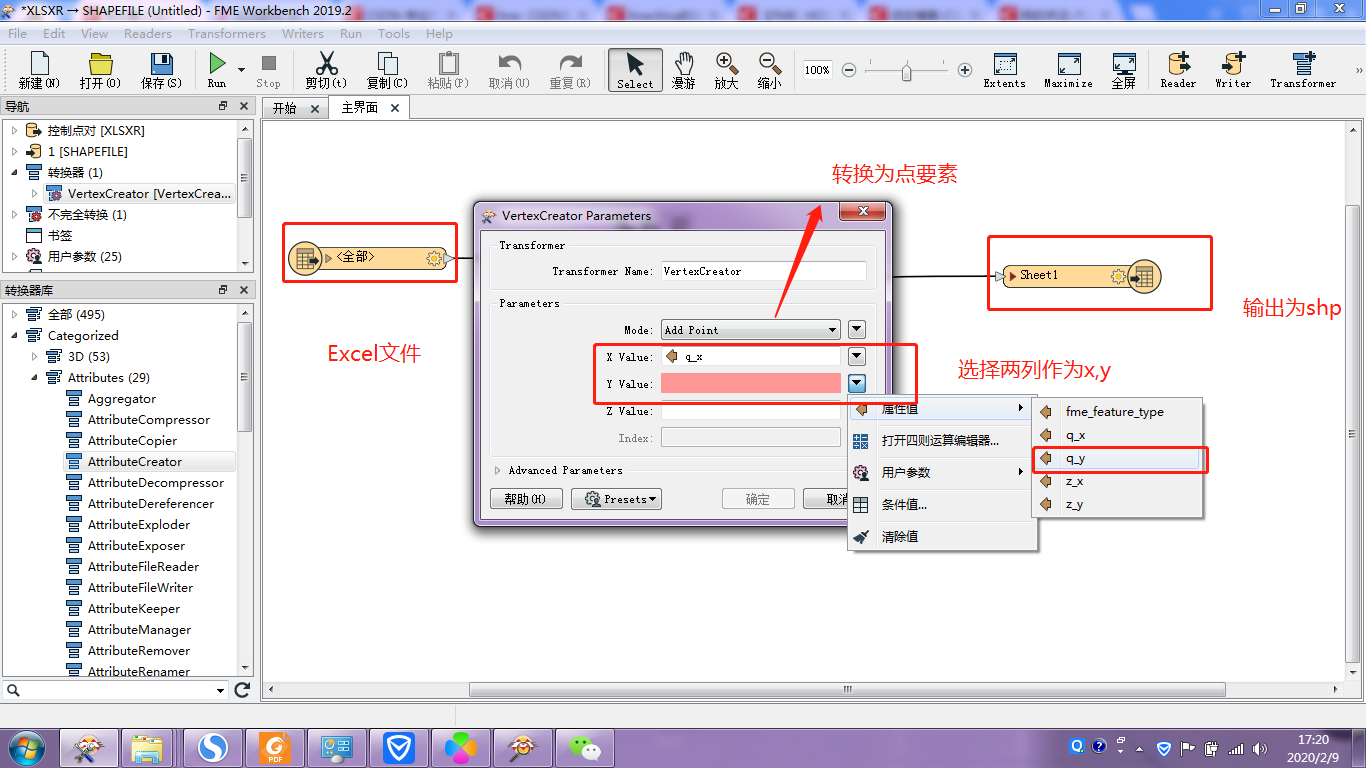Click the gear icon on the reader feature type

[434, 258]
